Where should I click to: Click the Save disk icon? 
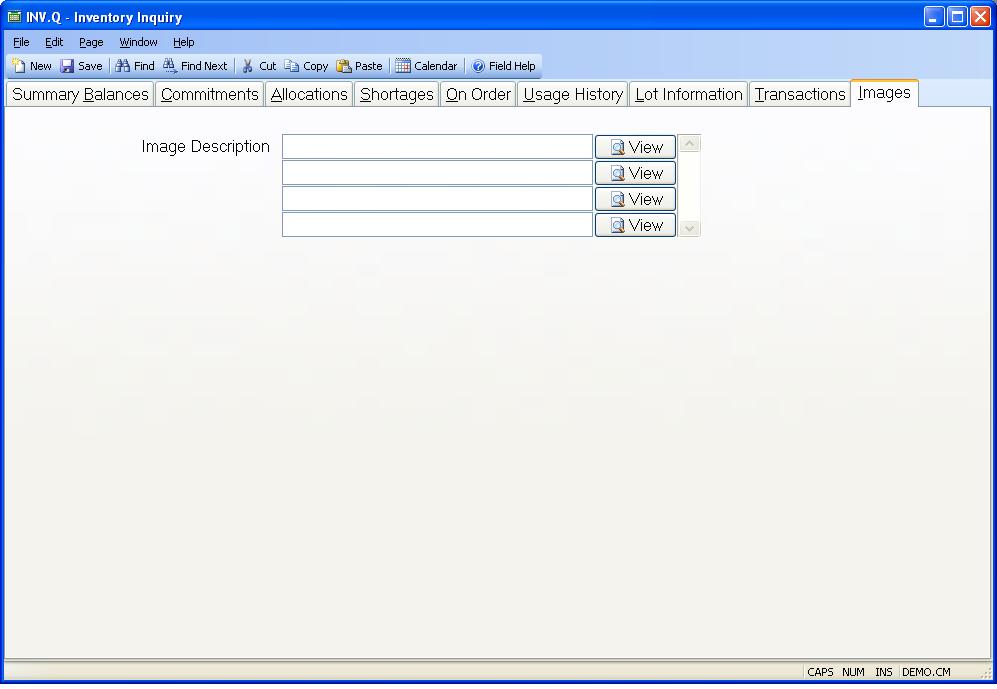coord(67,66)
